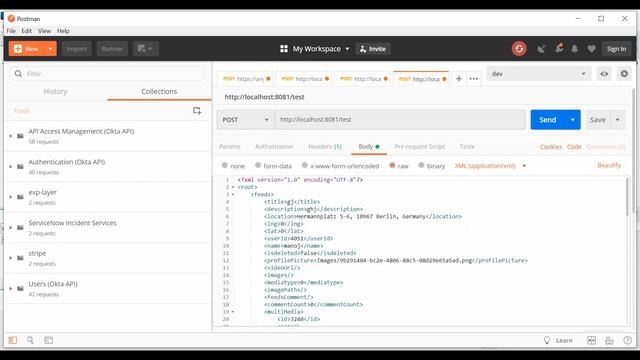The image size is (640, 360).
Task: Click the request URL input field
Action: click(x=400, y=120)
